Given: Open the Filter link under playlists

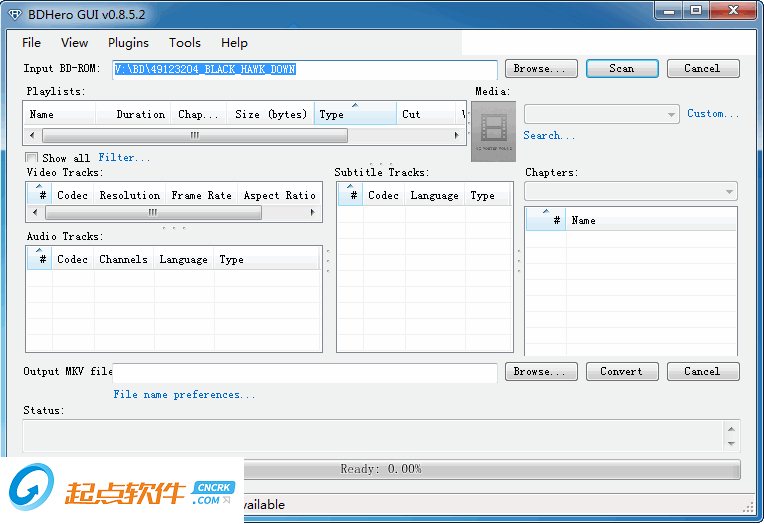Looking at the screenshot, I should point(124,158).
